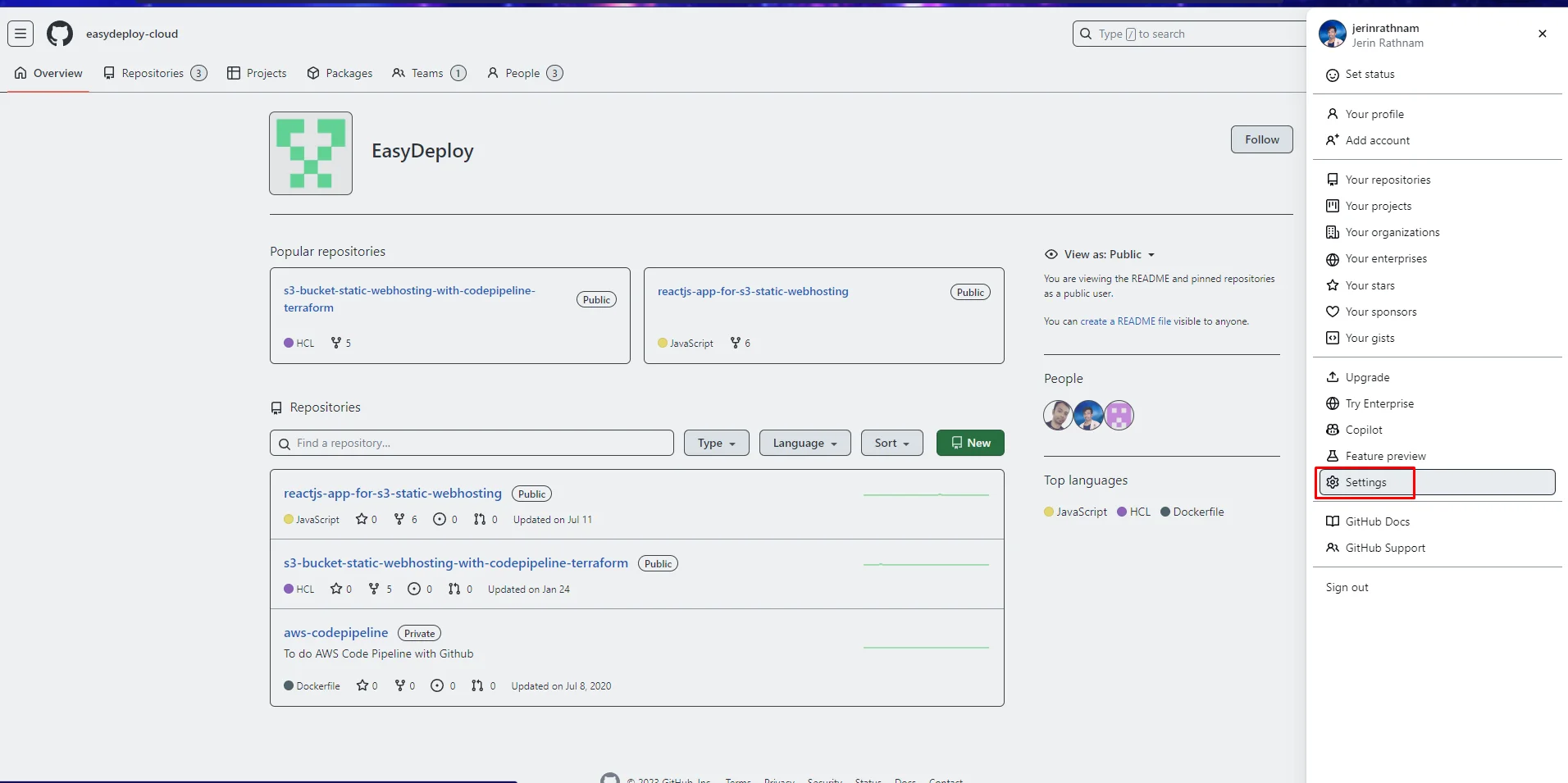Open Your enterprises menu entry
This screenshot has width=1568, height=783.
1437,258
